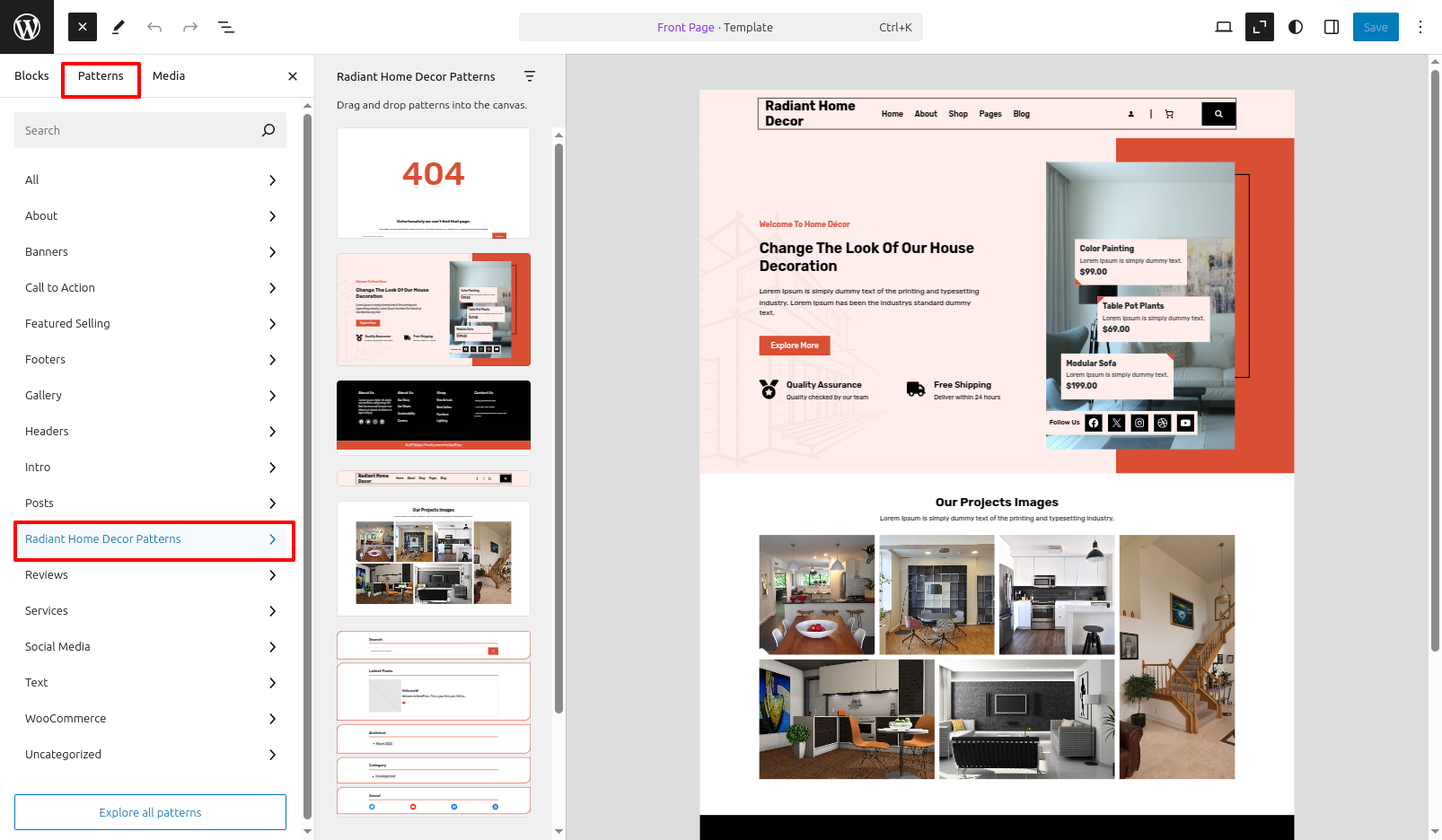Click the user account icon in header
Viewport: 1442px width, 840px height.
pos(1131,114)
